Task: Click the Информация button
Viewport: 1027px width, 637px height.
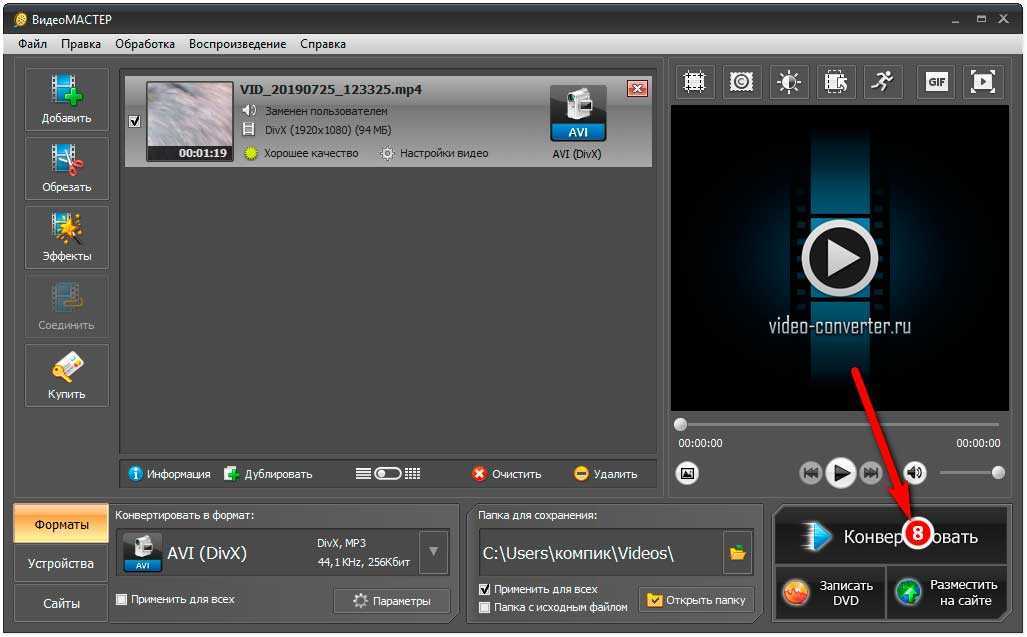Action: 170,473
